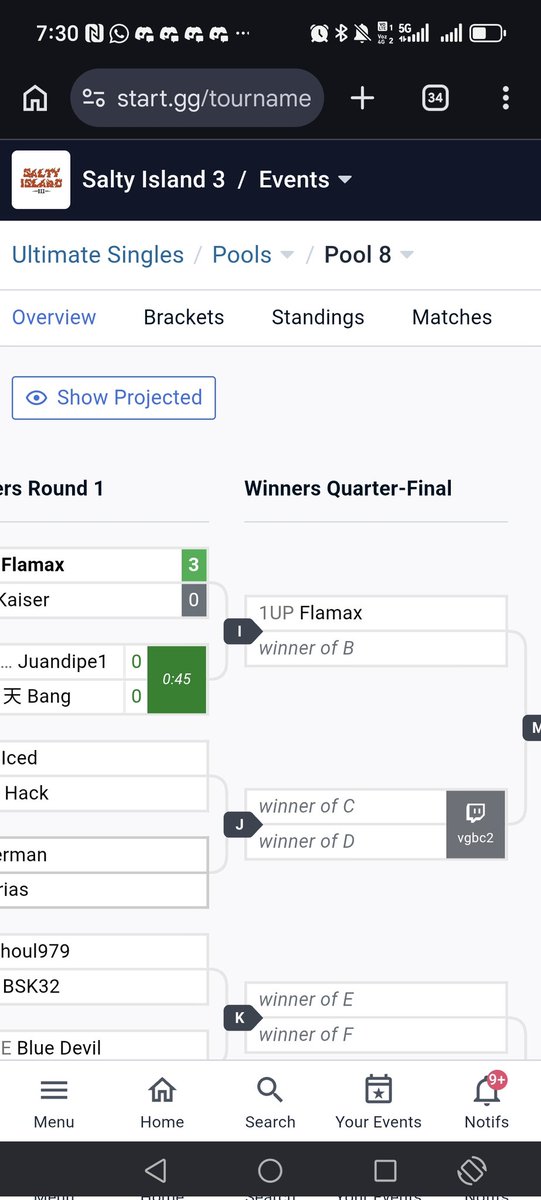The height and width of the screenshot is (1200, 541).
Task: Tap the browser home icon
Action: [x=35, y=98]
